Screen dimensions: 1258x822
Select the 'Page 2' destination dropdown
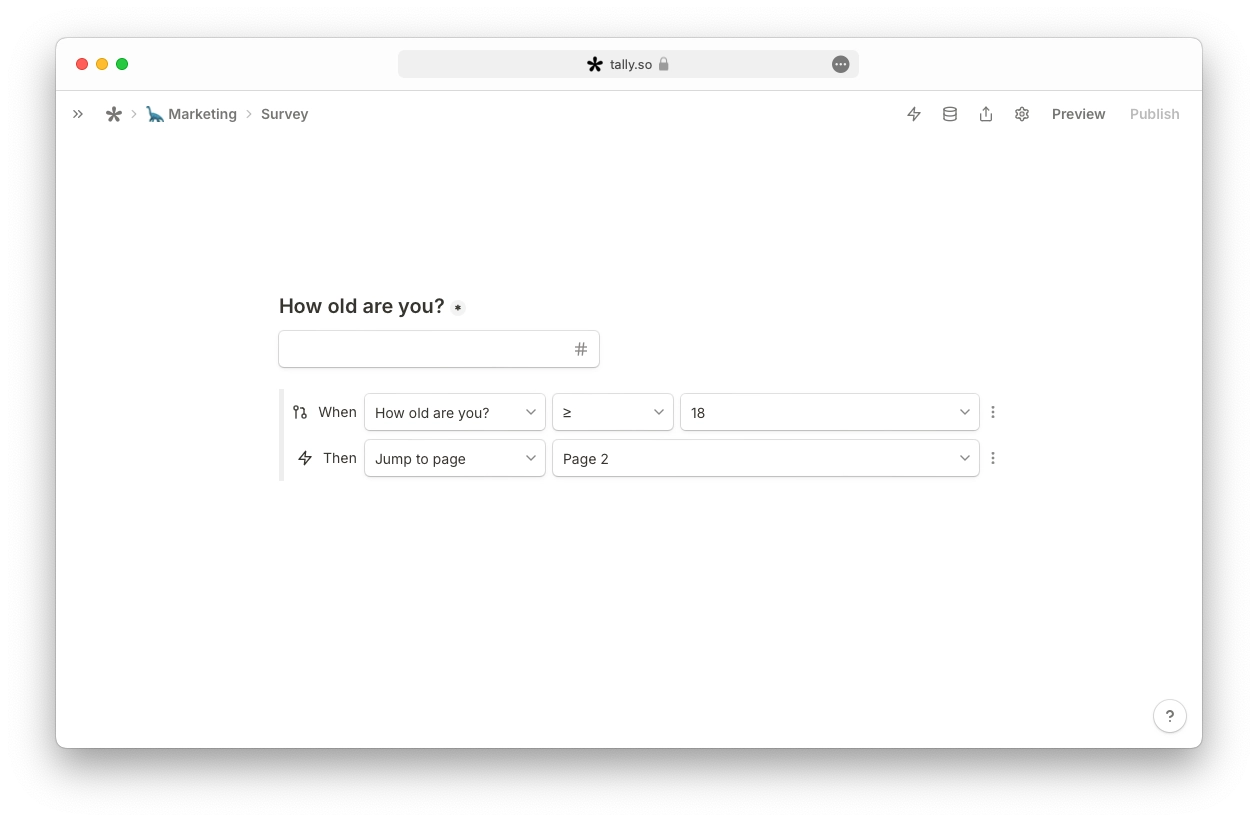pos(766,458)
